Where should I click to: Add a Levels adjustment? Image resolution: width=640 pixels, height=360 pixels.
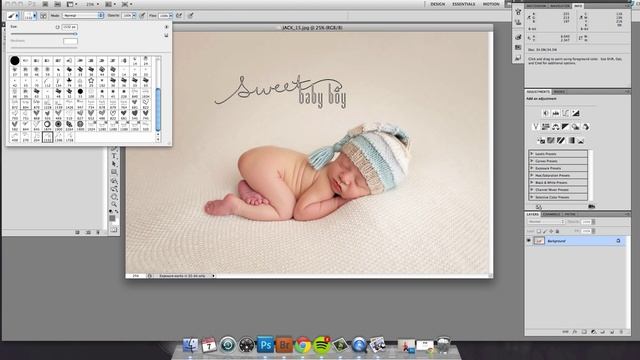point(556,113)
